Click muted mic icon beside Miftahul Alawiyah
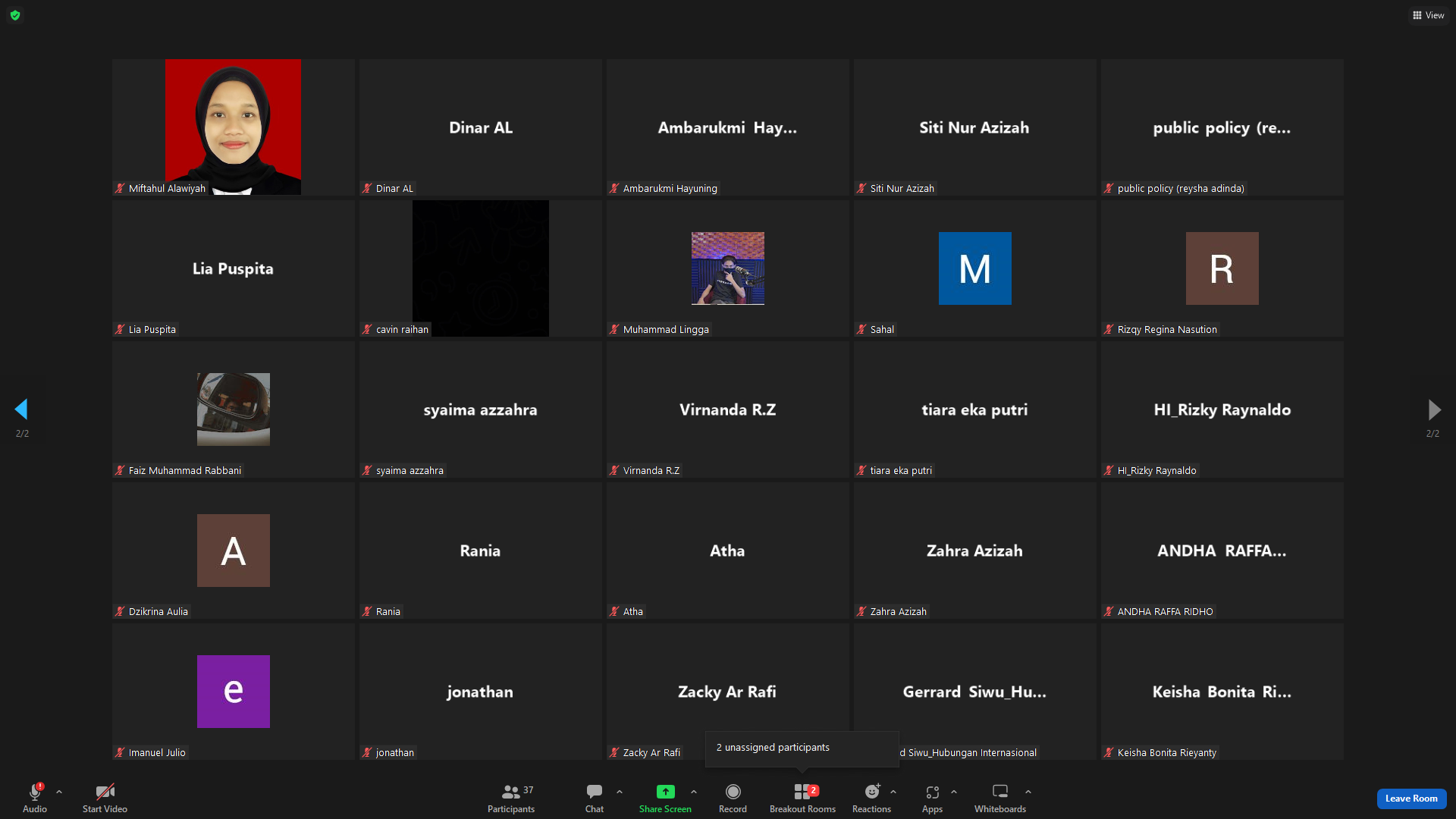The height and width of the screenshot is (819, 1456). (x=120, y=188)
